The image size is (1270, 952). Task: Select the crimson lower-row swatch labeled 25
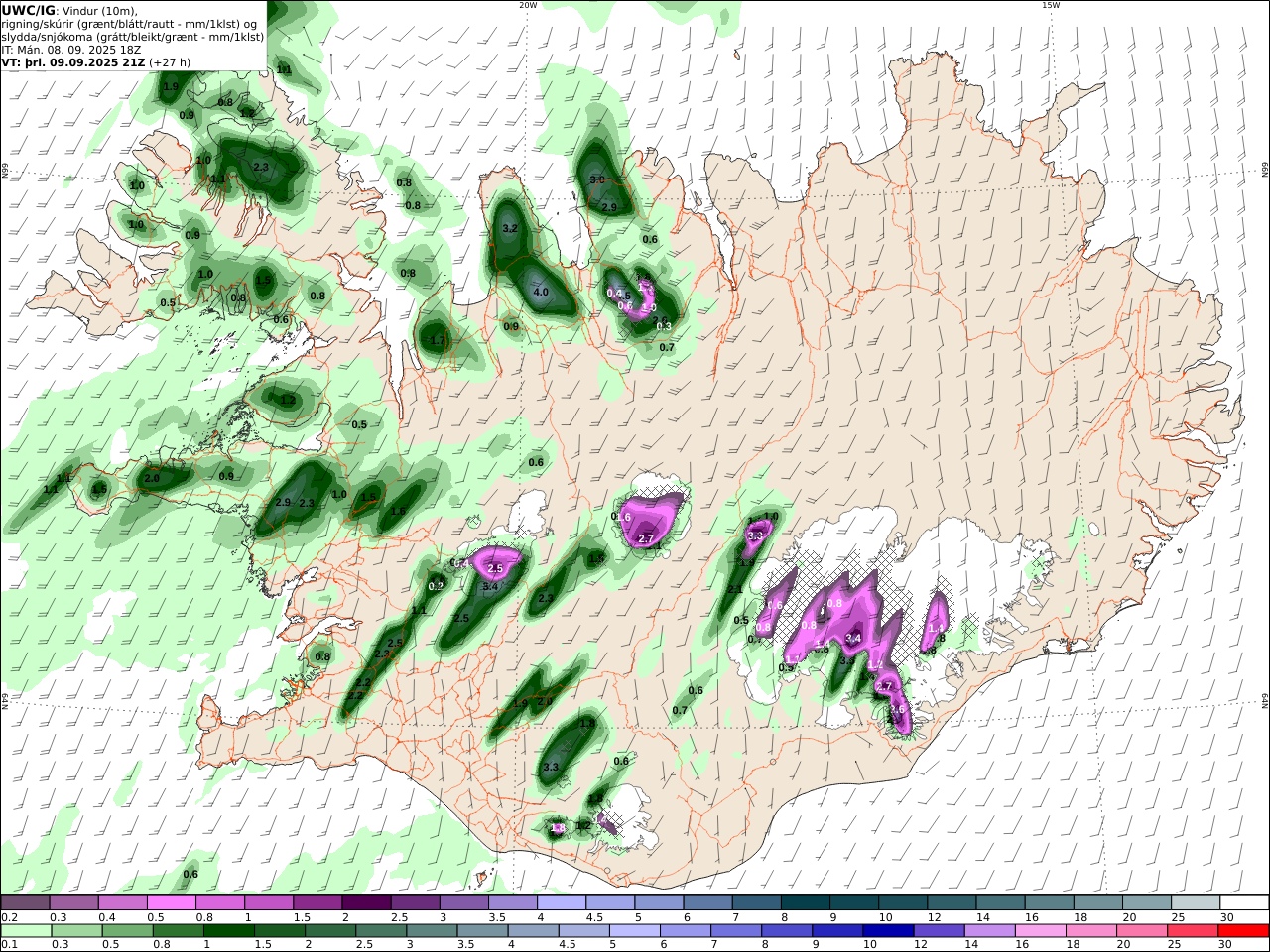coord(1193,930)
